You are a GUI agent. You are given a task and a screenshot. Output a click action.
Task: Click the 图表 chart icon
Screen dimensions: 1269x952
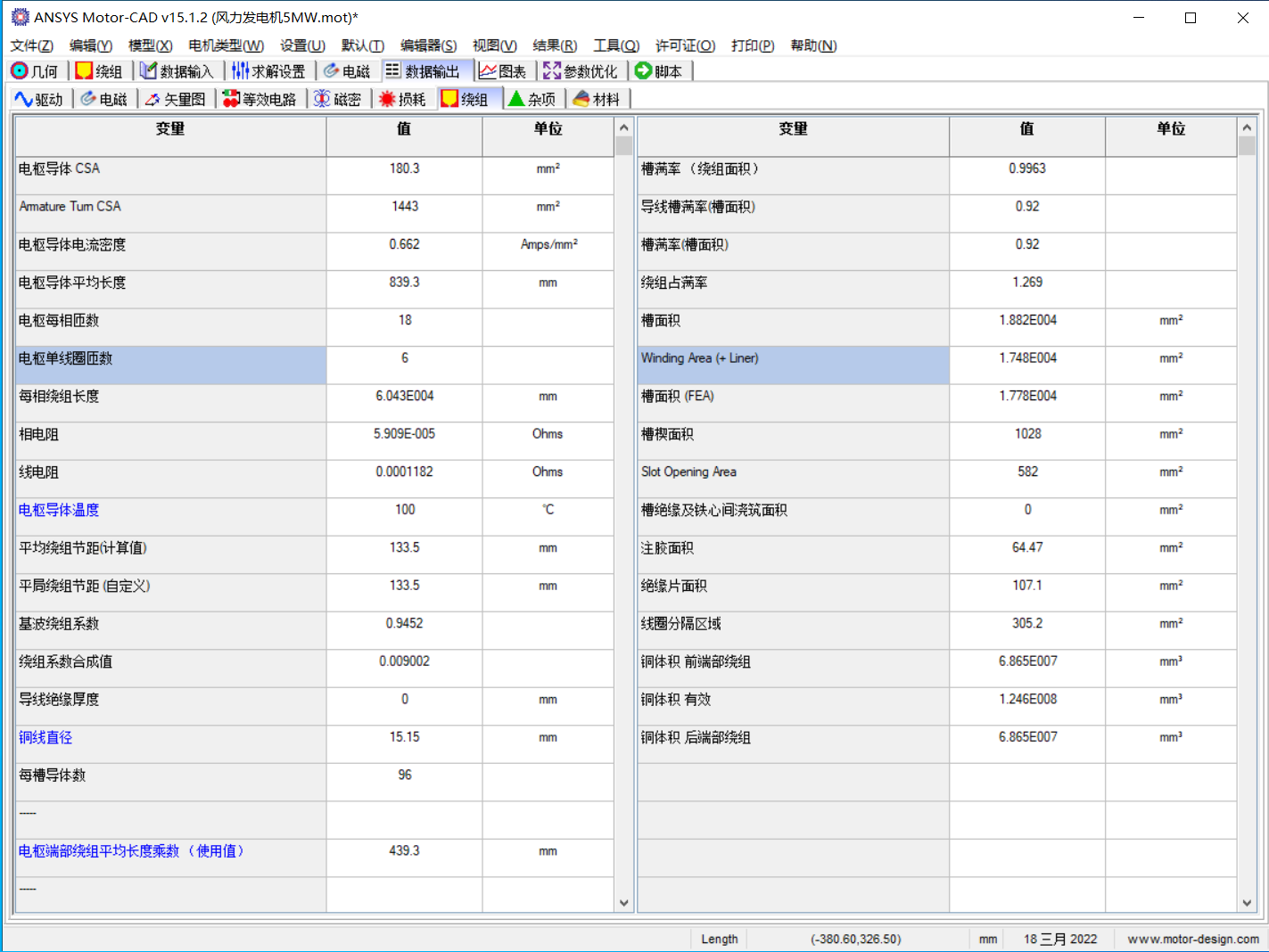488,71
